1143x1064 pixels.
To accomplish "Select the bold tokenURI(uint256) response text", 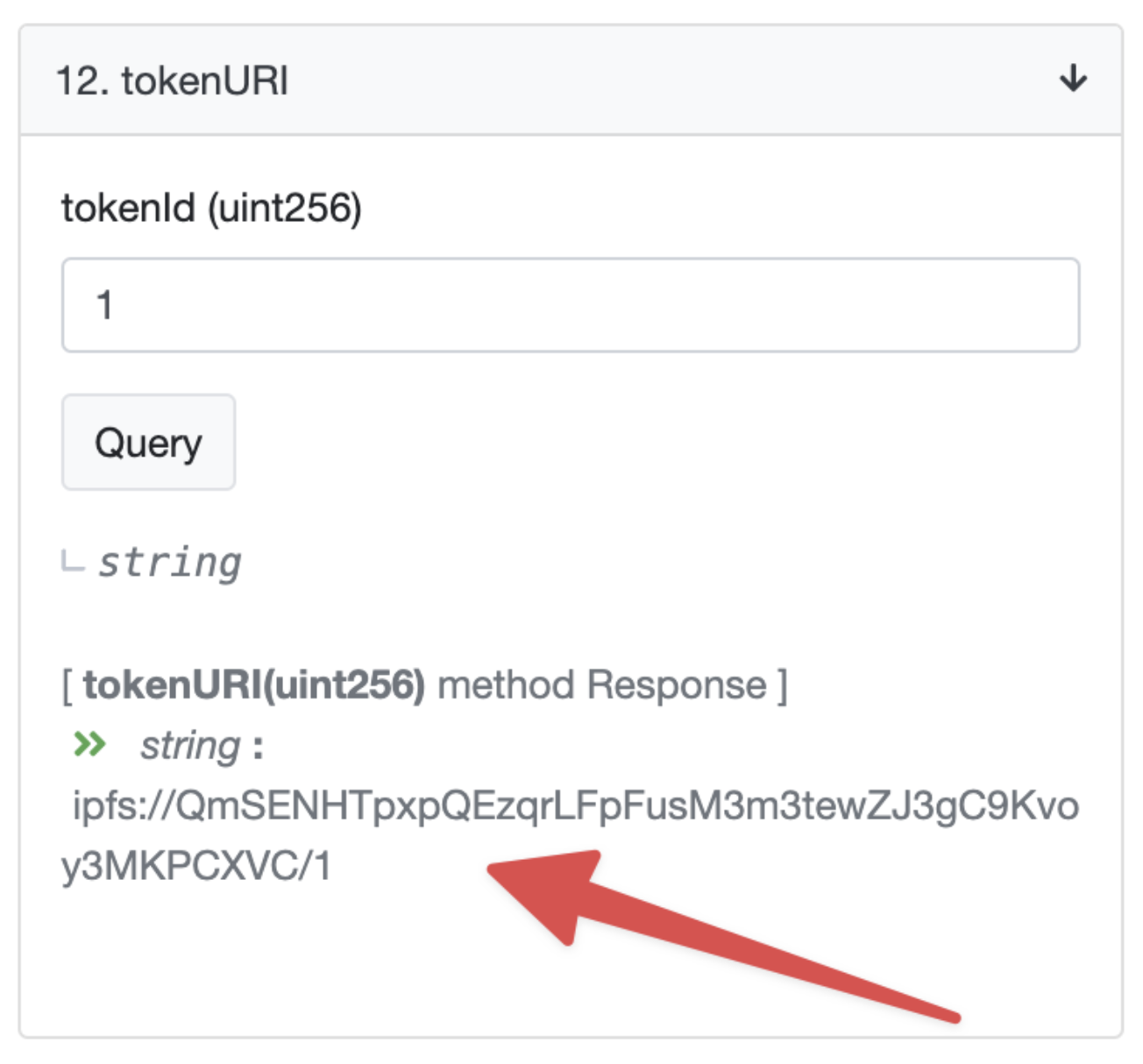I will tap(254, 685).
